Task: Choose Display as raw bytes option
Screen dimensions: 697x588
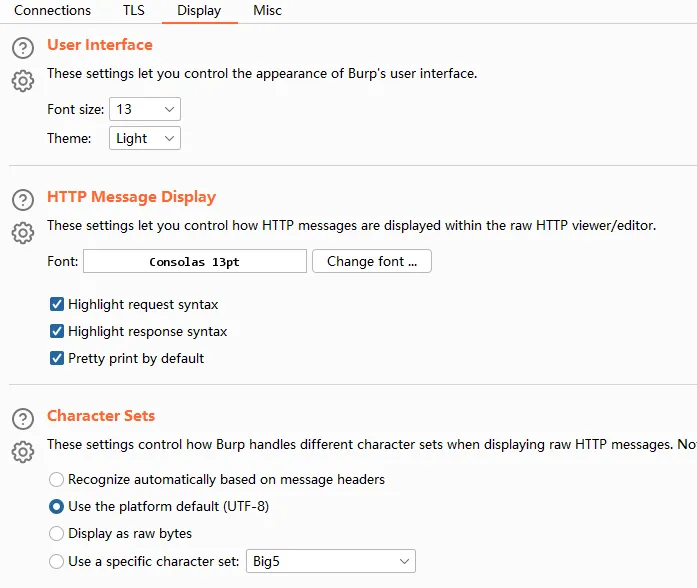Action: pyautogui.click(x=57, y=534)
